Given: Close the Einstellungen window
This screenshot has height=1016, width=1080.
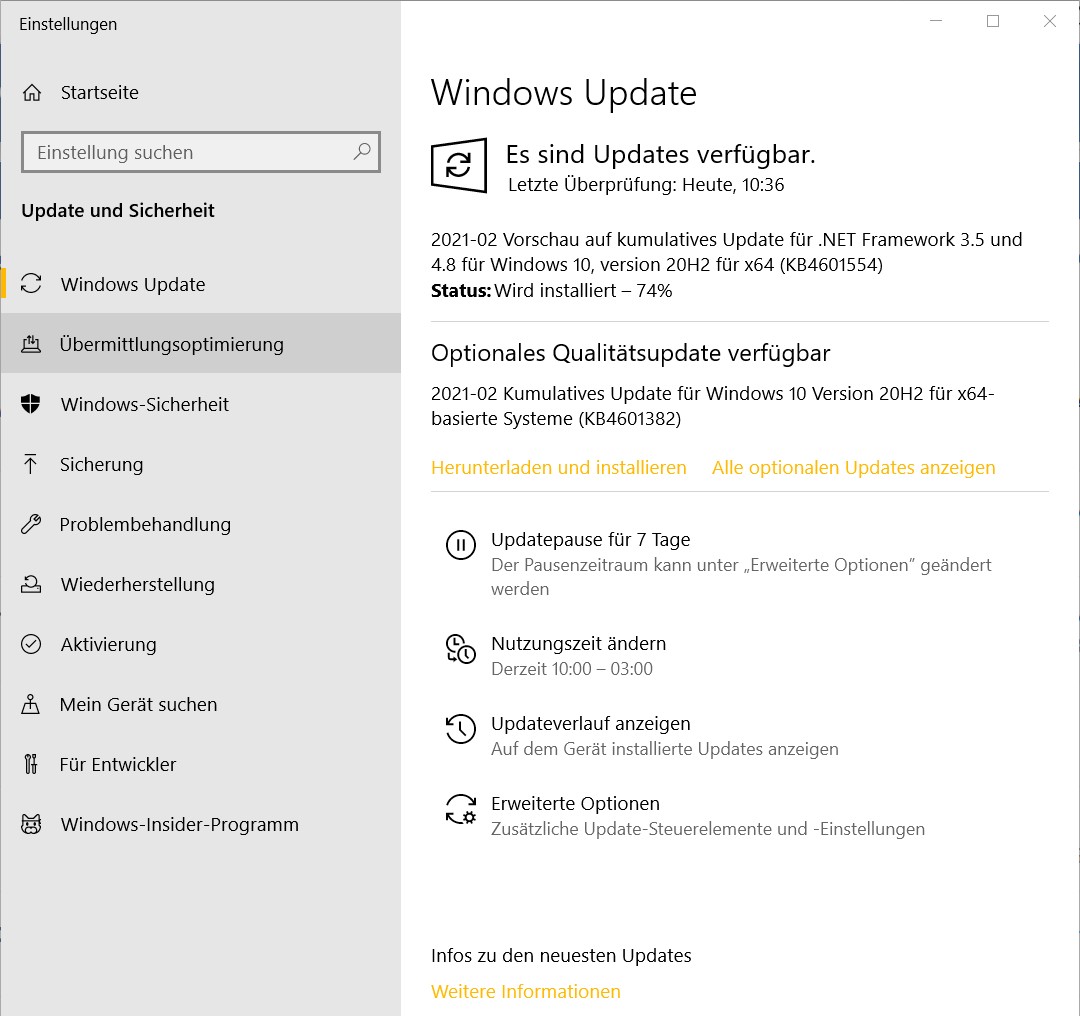Looking at the screenshot, I should (1050, 21).
